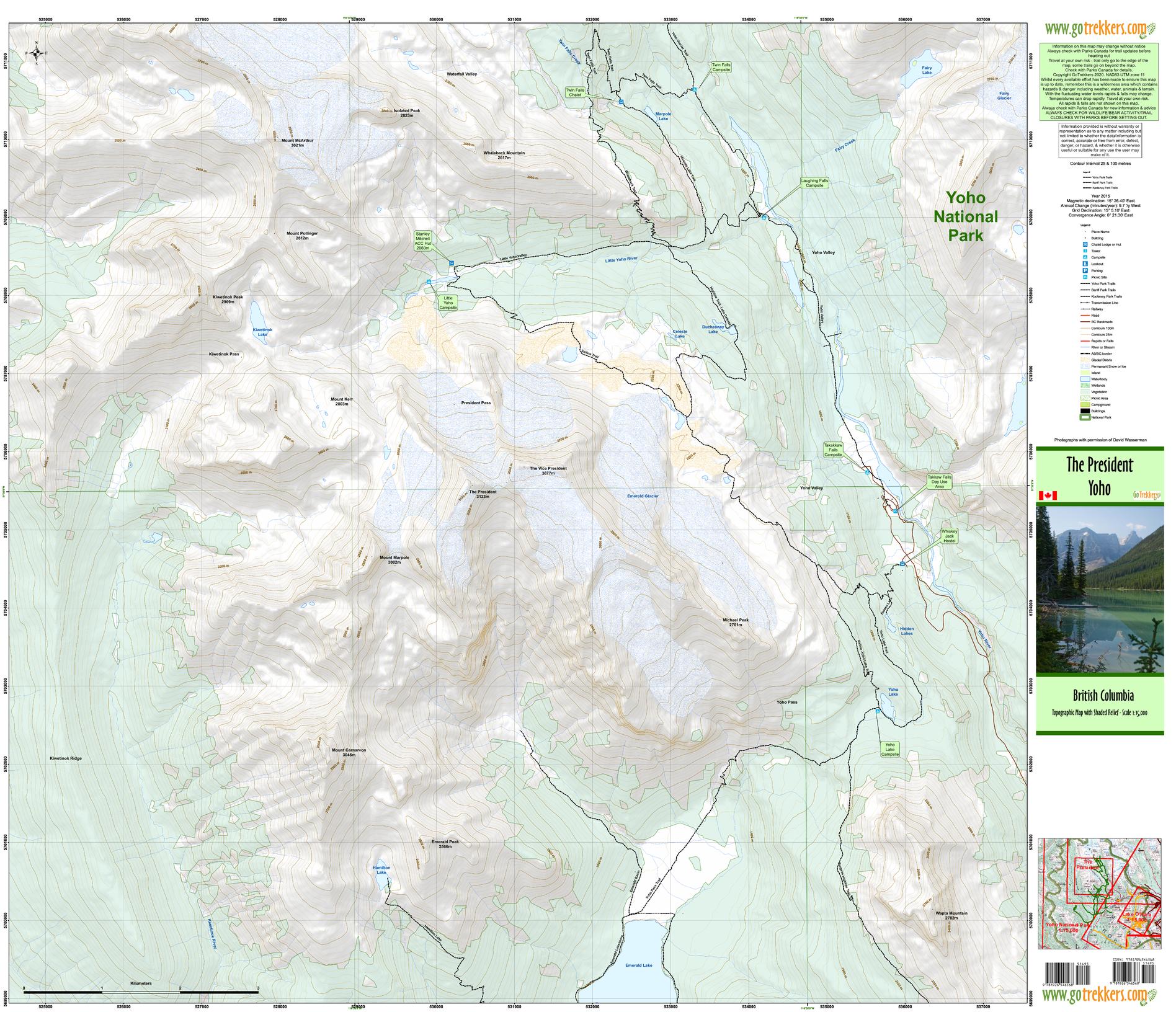Click the Takkaw Falls Day Use Area icon
This screenshot has width=1176, height=1012.
pos(896,512)
